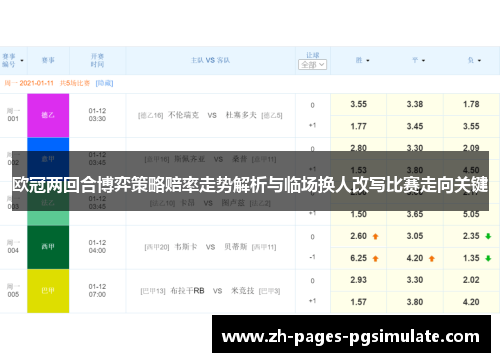Click home team 不伦瑞克
Viewport: 500px width, 362px height.
(x=183, y=115)
